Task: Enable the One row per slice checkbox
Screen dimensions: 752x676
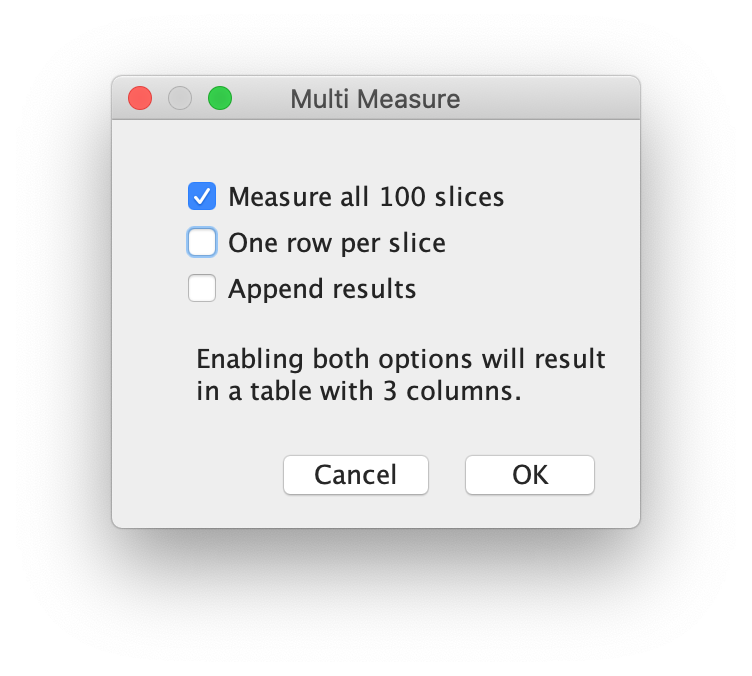Action: [202, 243]
